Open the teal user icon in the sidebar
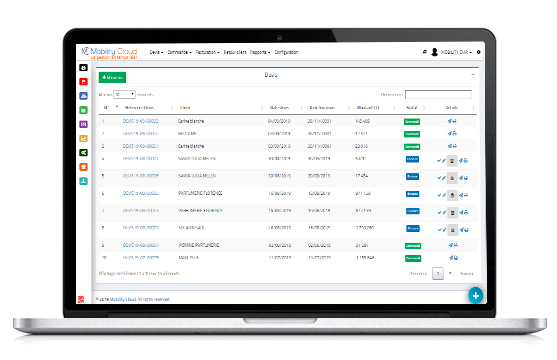557x360 pixels. point(83,181)
